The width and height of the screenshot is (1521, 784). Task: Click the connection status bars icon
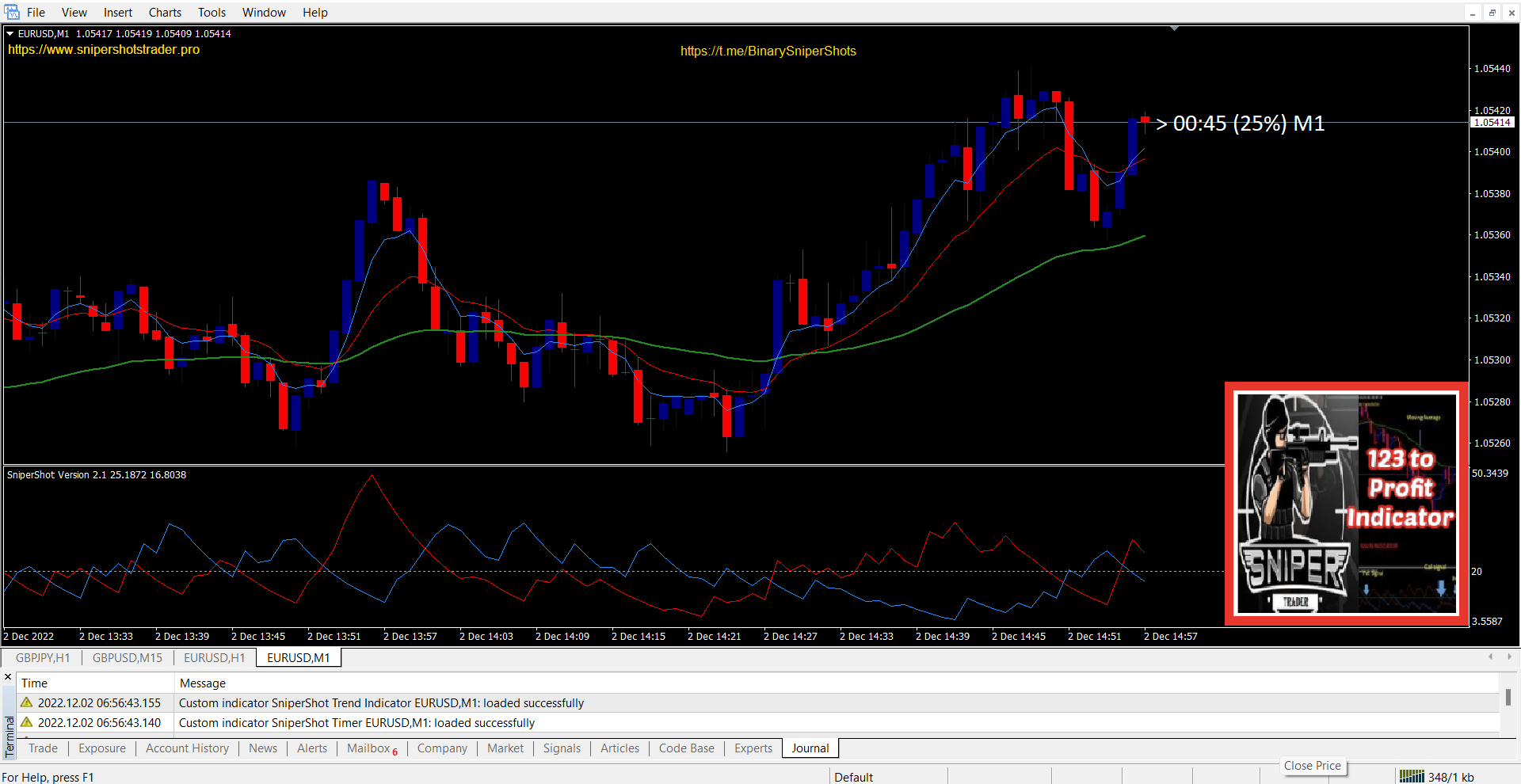pyautogui.click(x=1411, y=777)
